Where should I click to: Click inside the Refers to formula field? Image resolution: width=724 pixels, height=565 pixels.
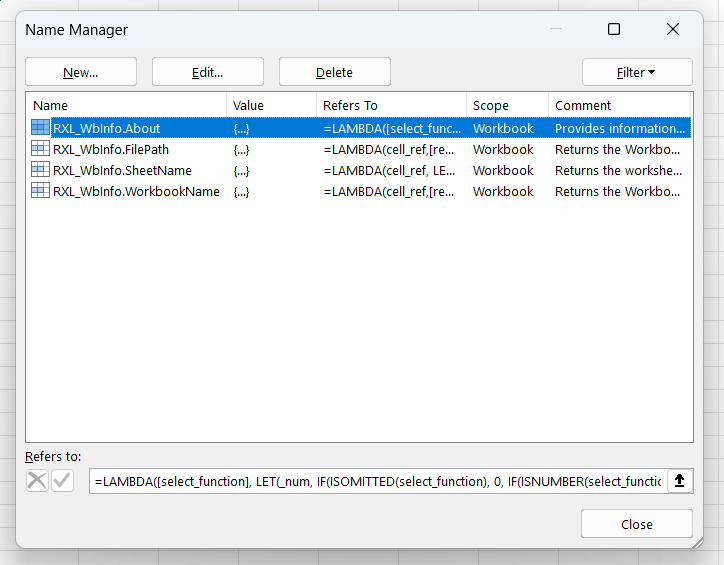377,481
